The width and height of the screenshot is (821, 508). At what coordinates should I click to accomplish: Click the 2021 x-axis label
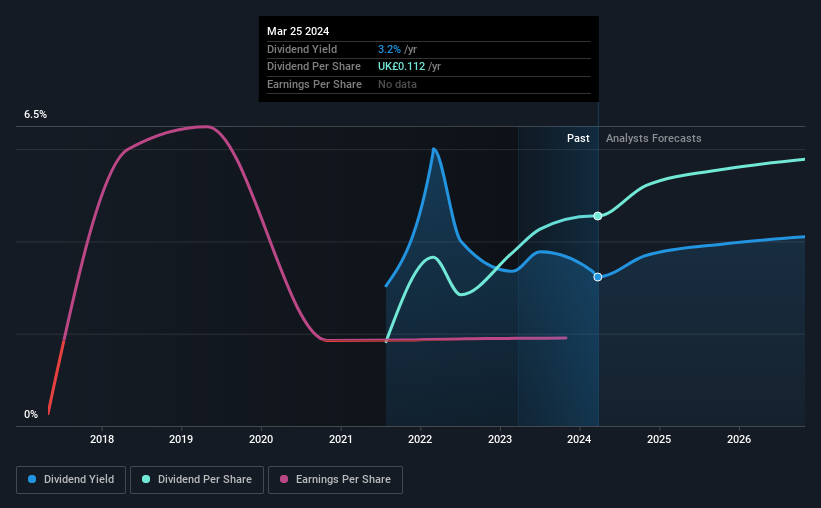click(x=340, y=439)
